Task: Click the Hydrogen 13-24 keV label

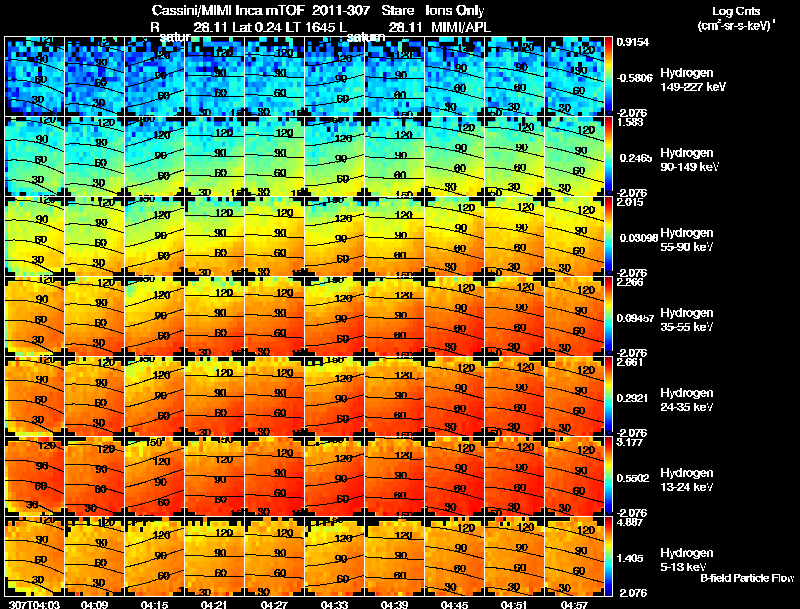Action: coord(687,480)
